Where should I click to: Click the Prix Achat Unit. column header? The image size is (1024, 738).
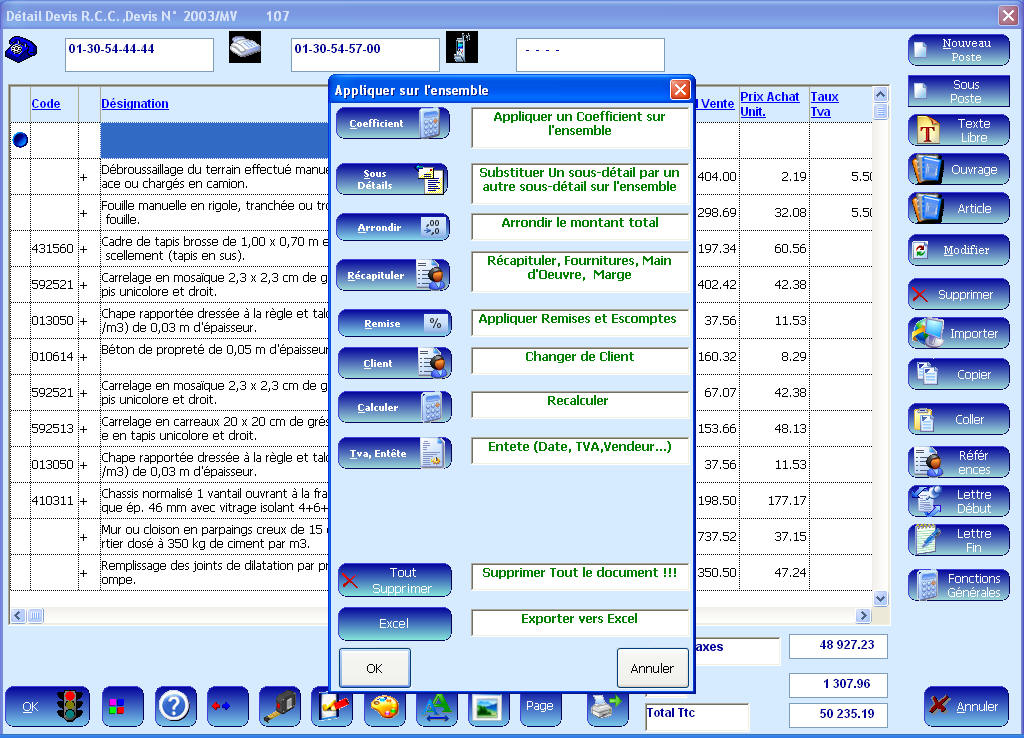(x=769, y=103)
